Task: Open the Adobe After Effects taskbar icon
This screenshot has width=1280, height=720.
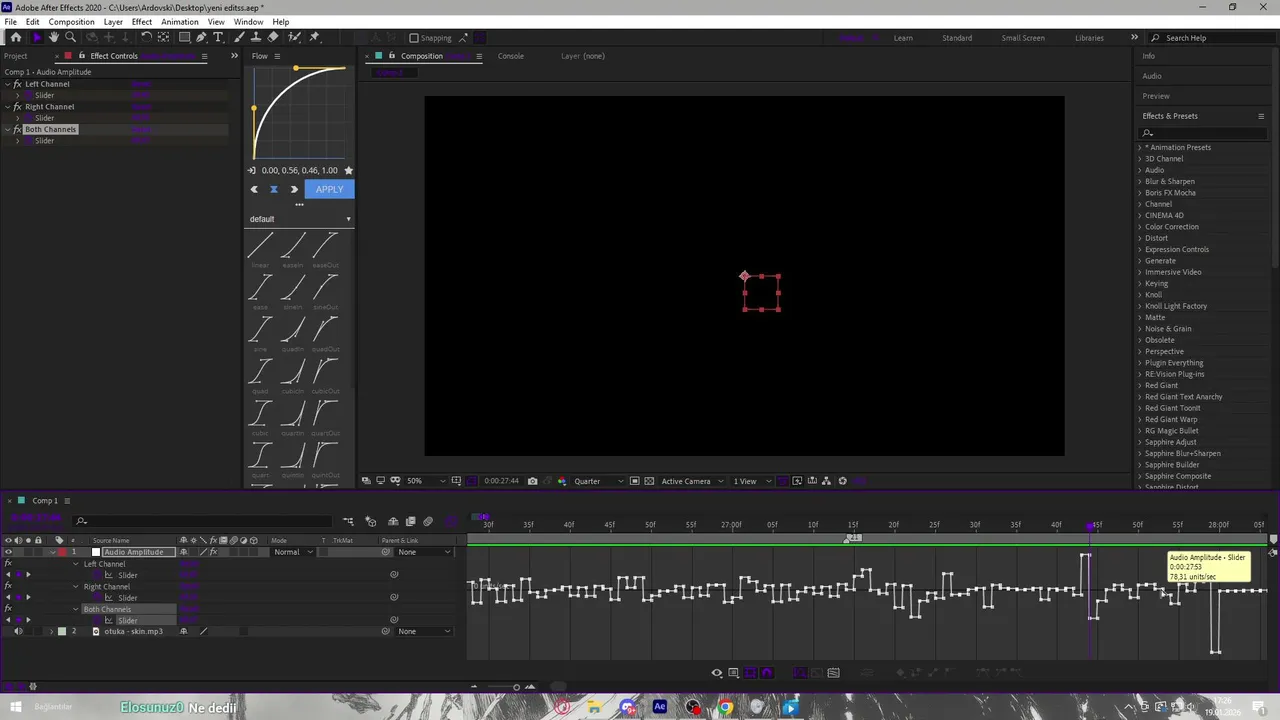Action: point(660,707)
